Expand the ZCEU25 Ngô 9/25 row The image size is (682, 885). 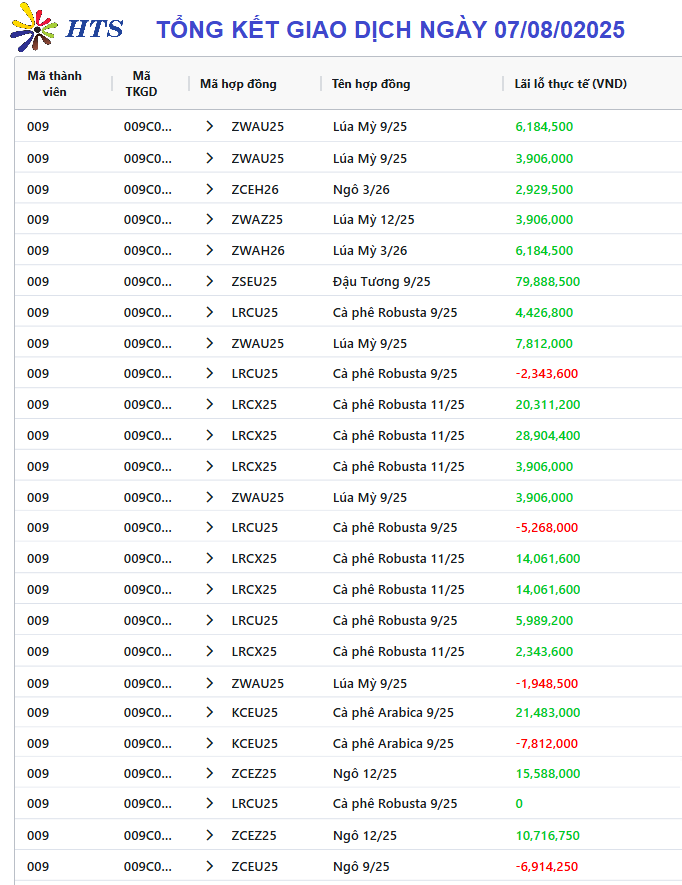tap(209, 867)
